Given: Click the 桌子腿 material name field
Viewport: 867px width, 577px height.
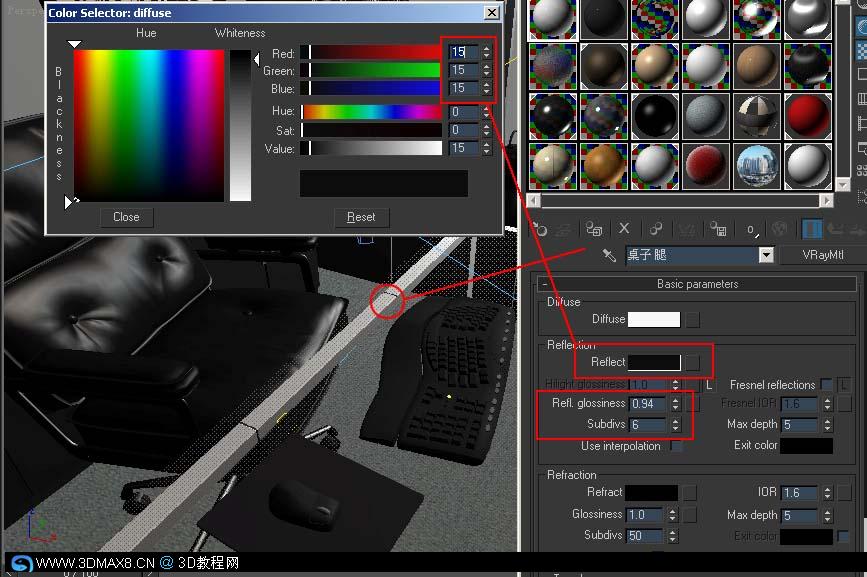Looking at the screenshot, I should click(x=692, y=255).
